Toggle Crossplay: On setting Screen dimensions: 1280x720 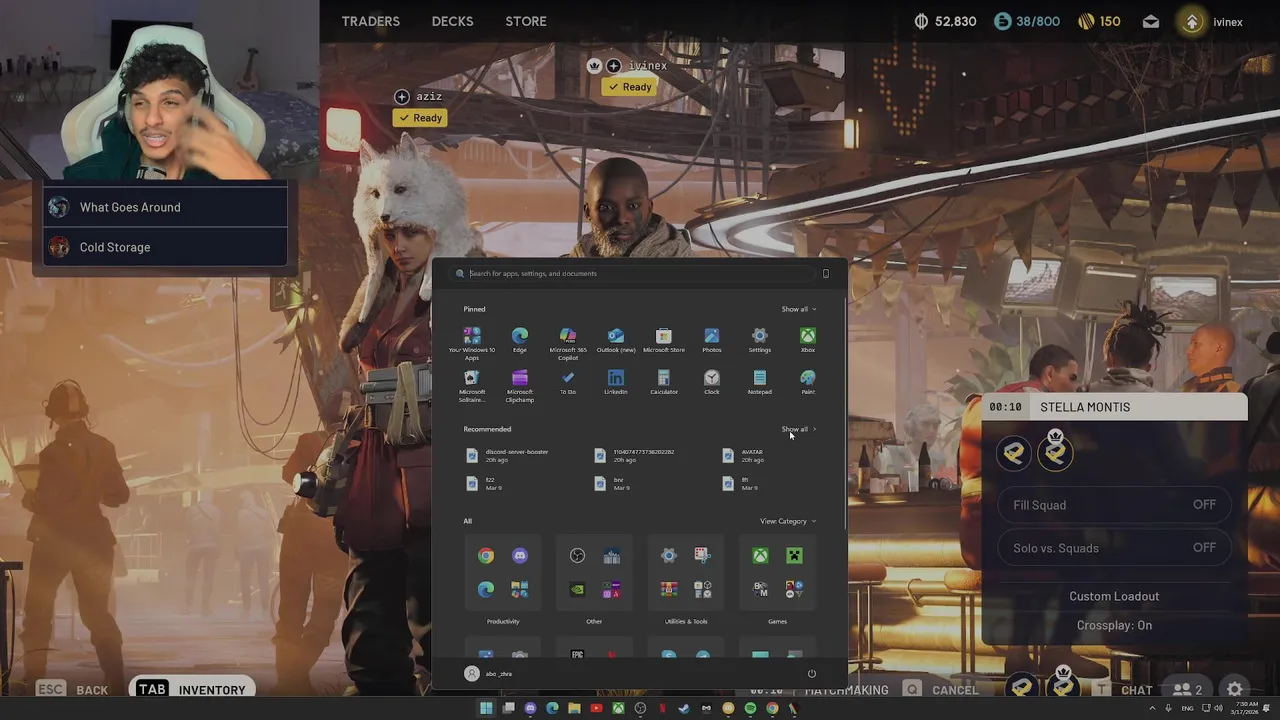[x=1114, y=625]
